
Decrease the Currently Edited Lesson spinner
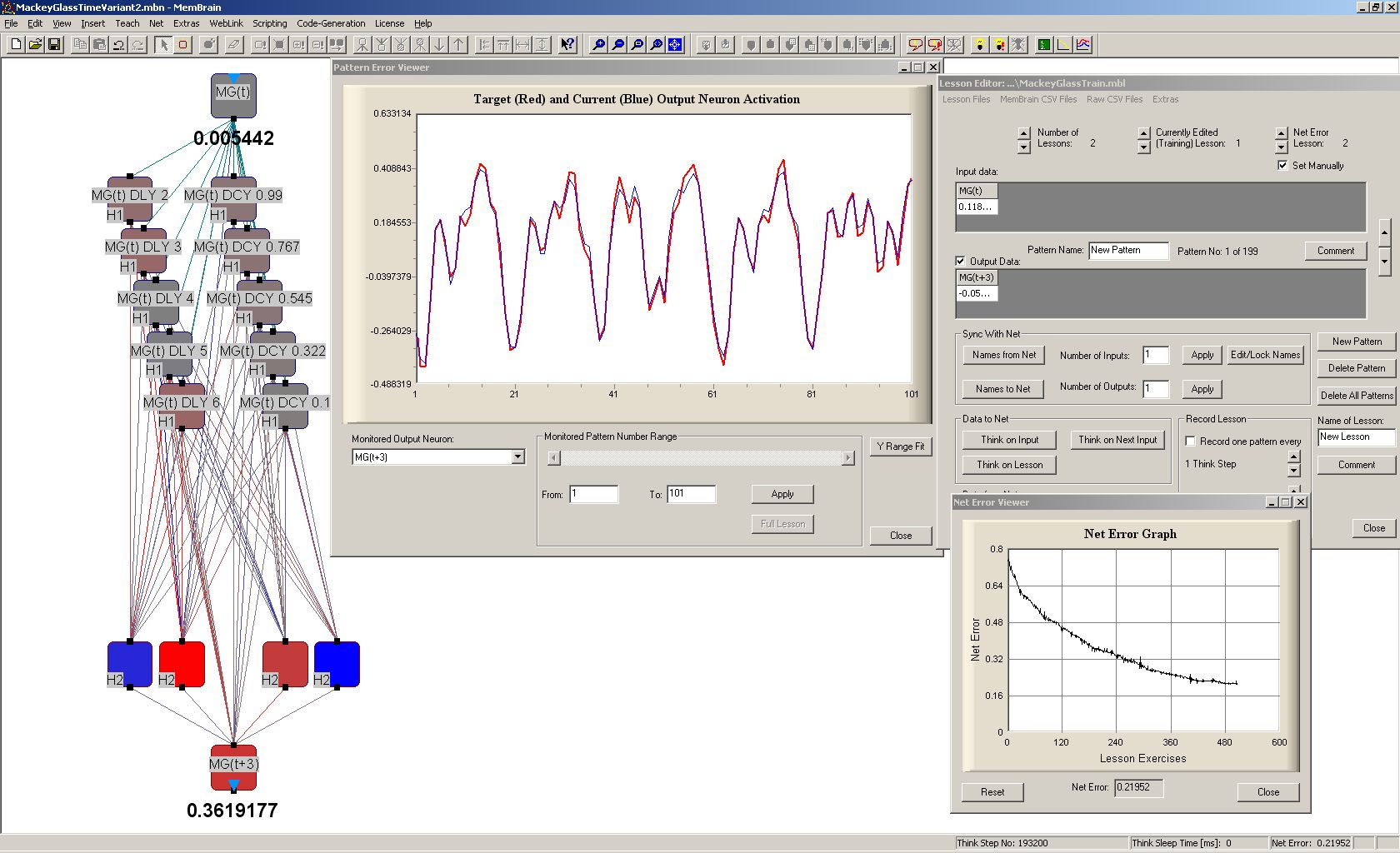click(x=1143, y=147)
